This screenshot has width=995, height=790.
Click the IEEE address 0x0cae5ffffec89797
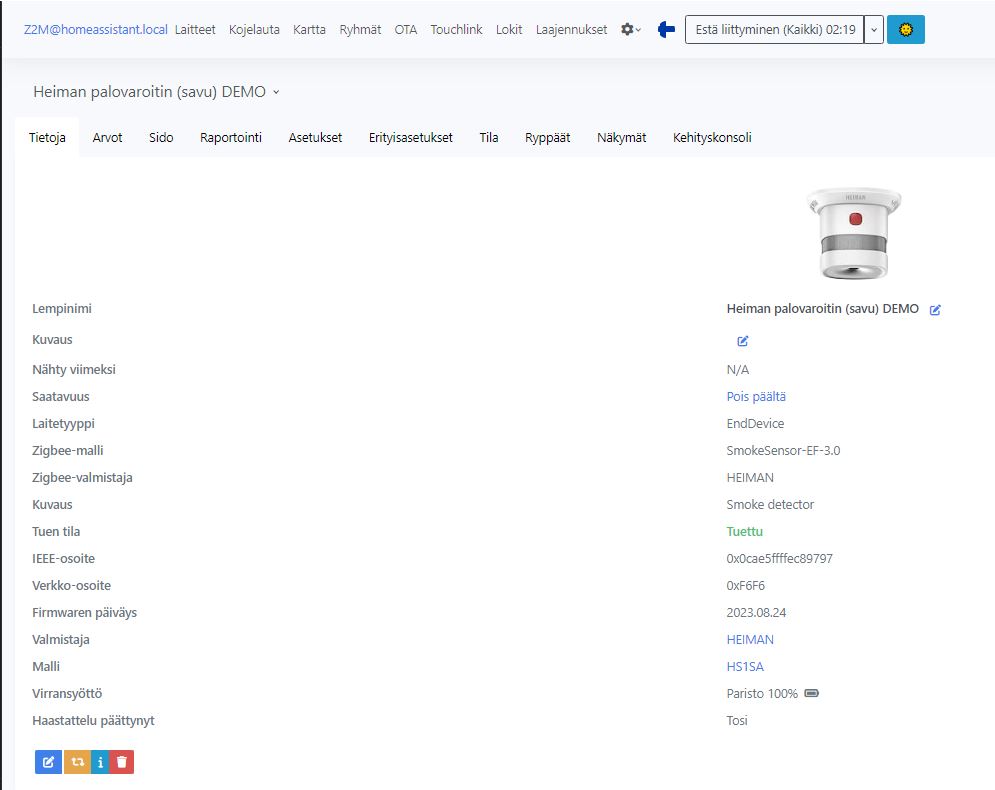779,558
